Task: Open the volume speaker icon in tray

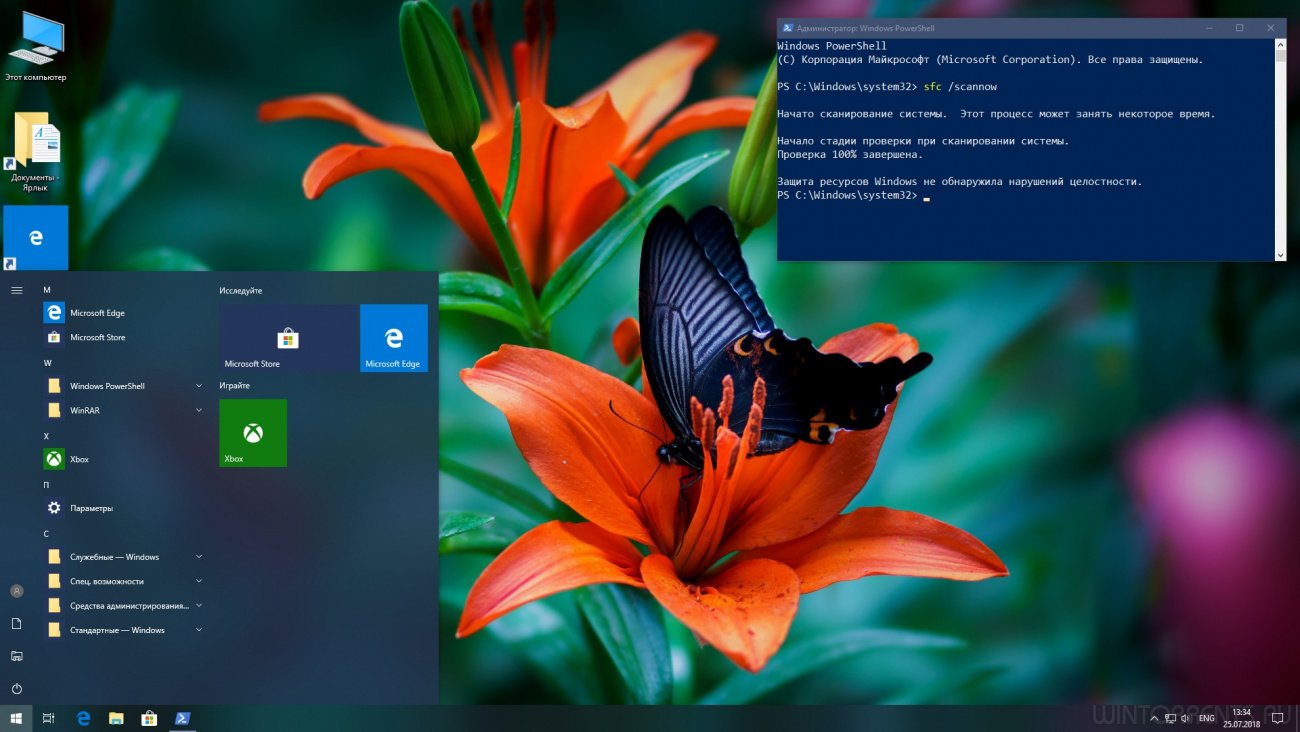Action: [1185, 718]
